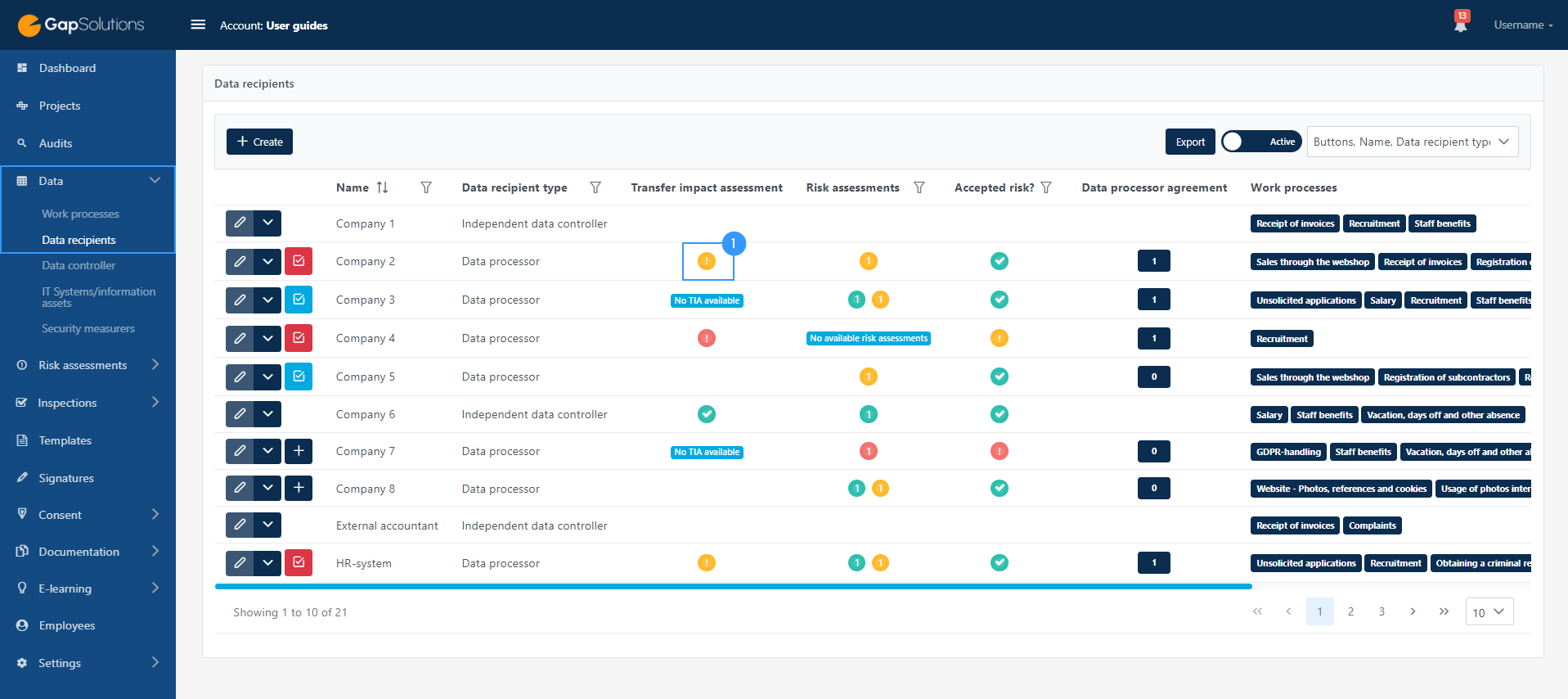Open Company 4 red transfer impact alert

707,338
